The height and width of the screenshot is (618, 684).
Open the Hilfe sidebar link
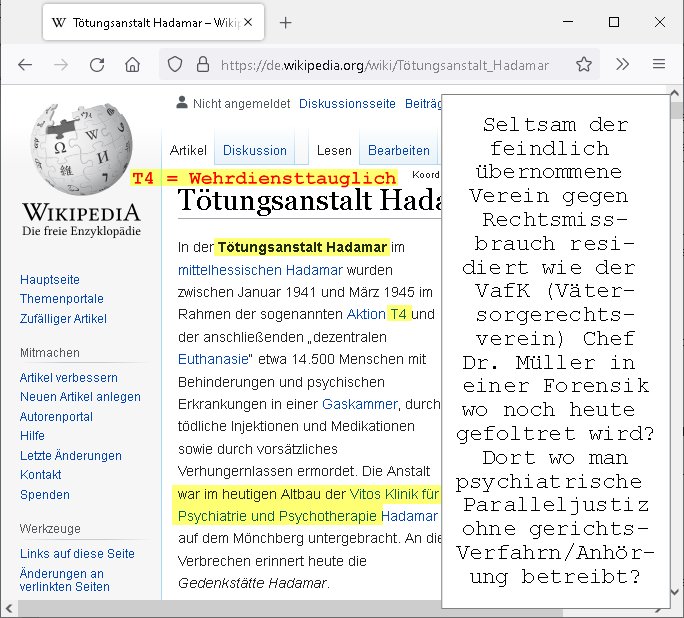[32, 436]
